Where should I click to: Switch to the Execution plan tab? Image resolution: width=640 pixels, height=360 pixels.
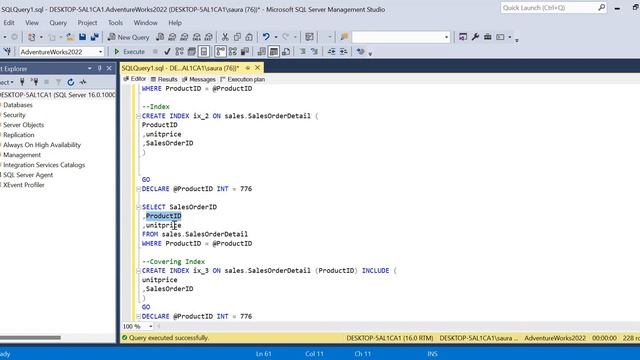[x=242, y=79]
